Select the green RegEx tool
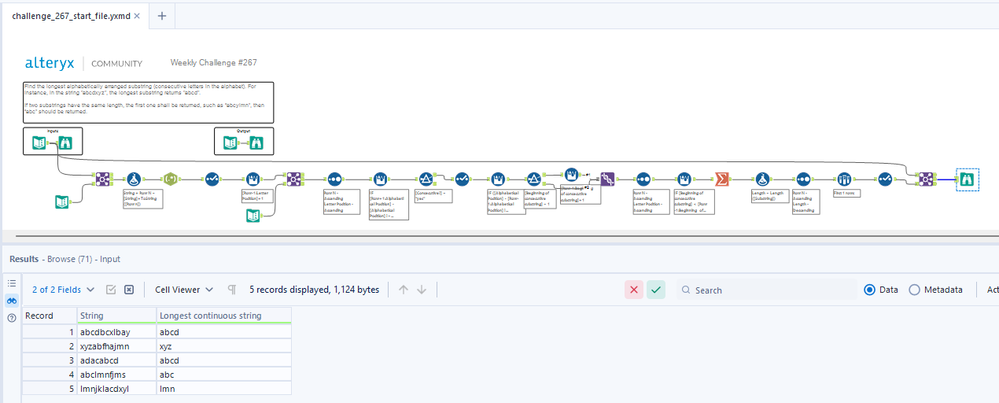Viewport: 999px width, 403px height. (171, 180)
